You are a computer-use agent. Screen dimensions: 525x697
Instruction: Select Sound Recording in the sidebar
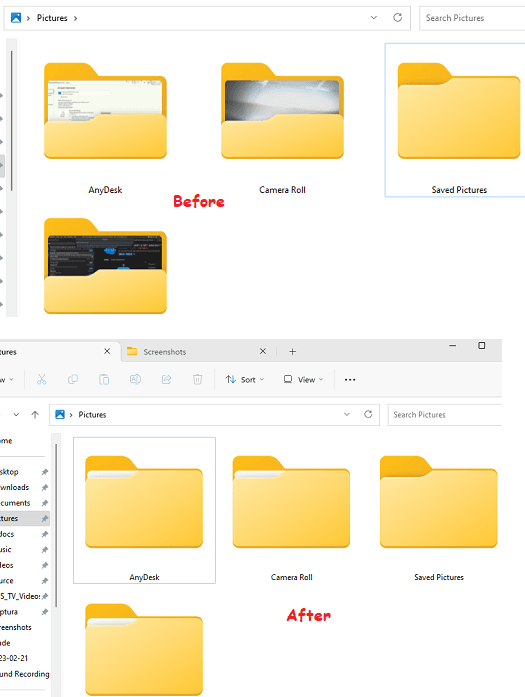click(24, 674)
